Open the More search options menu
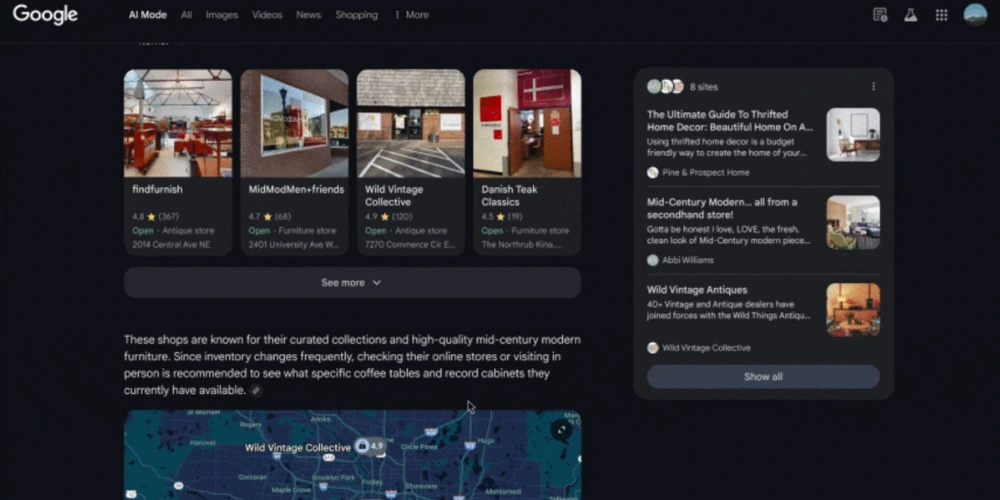 [x=411, y=15]
